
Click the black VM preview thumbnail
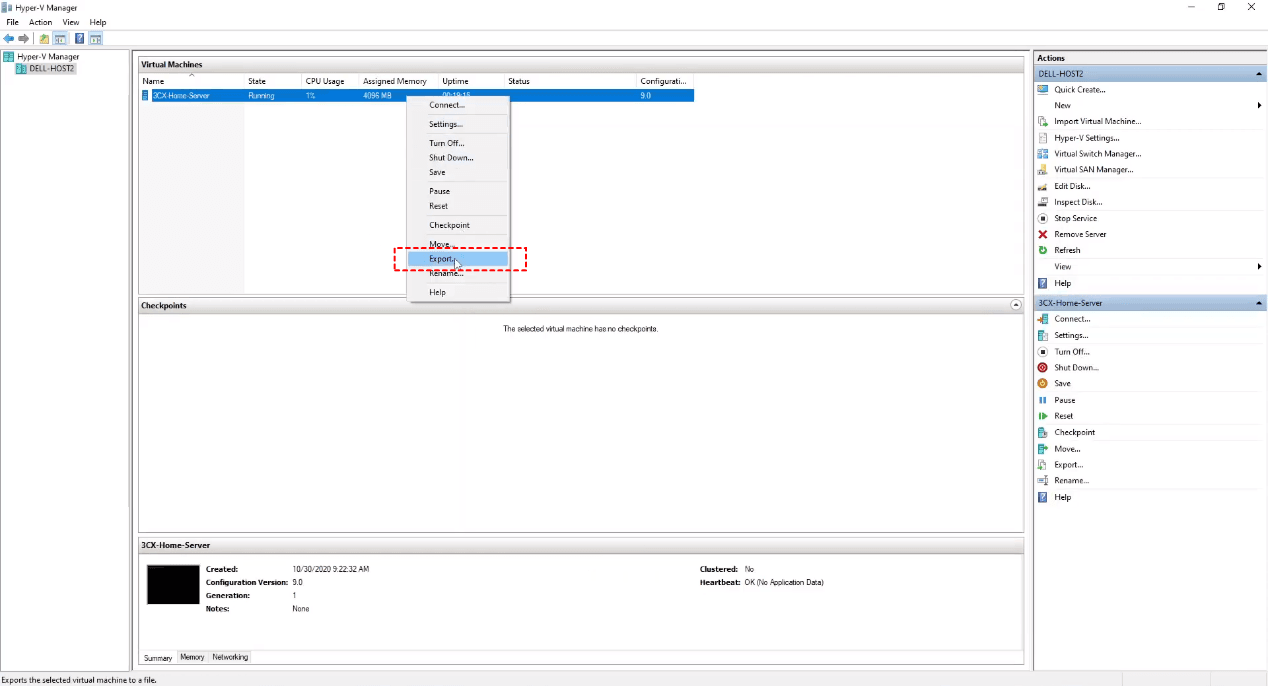pos(173,585)
